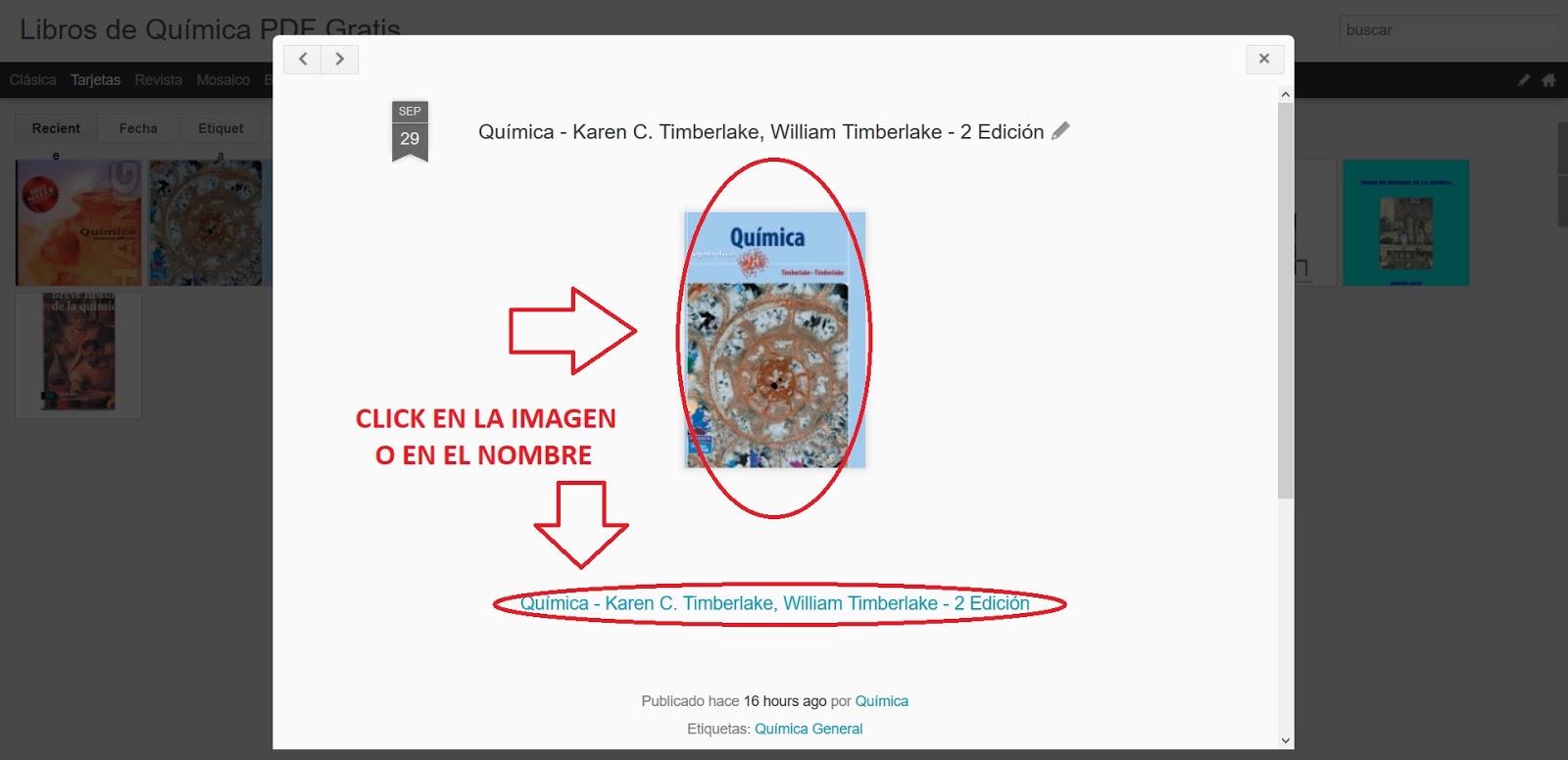Go to previous post with left chevron

point(303,60)
